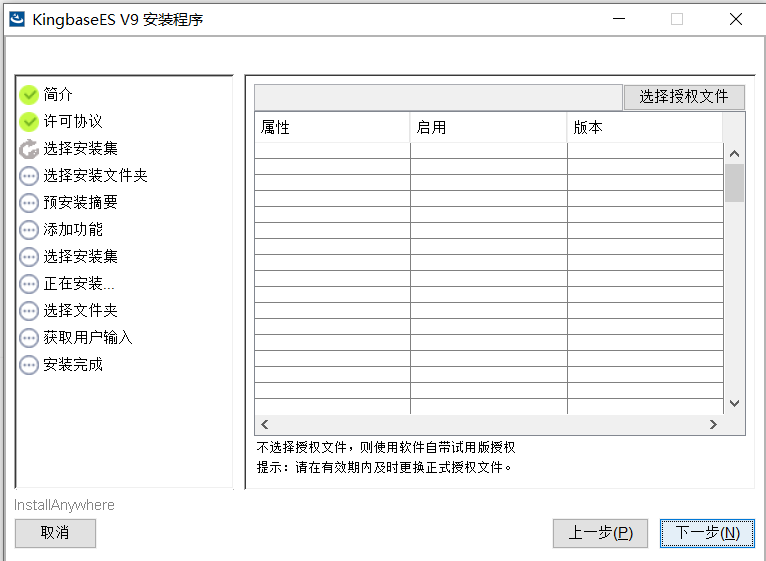766x561 pixels.
Task: Click the arrow icon beside the first 选择安装集
Action: (x=29, y=149)
